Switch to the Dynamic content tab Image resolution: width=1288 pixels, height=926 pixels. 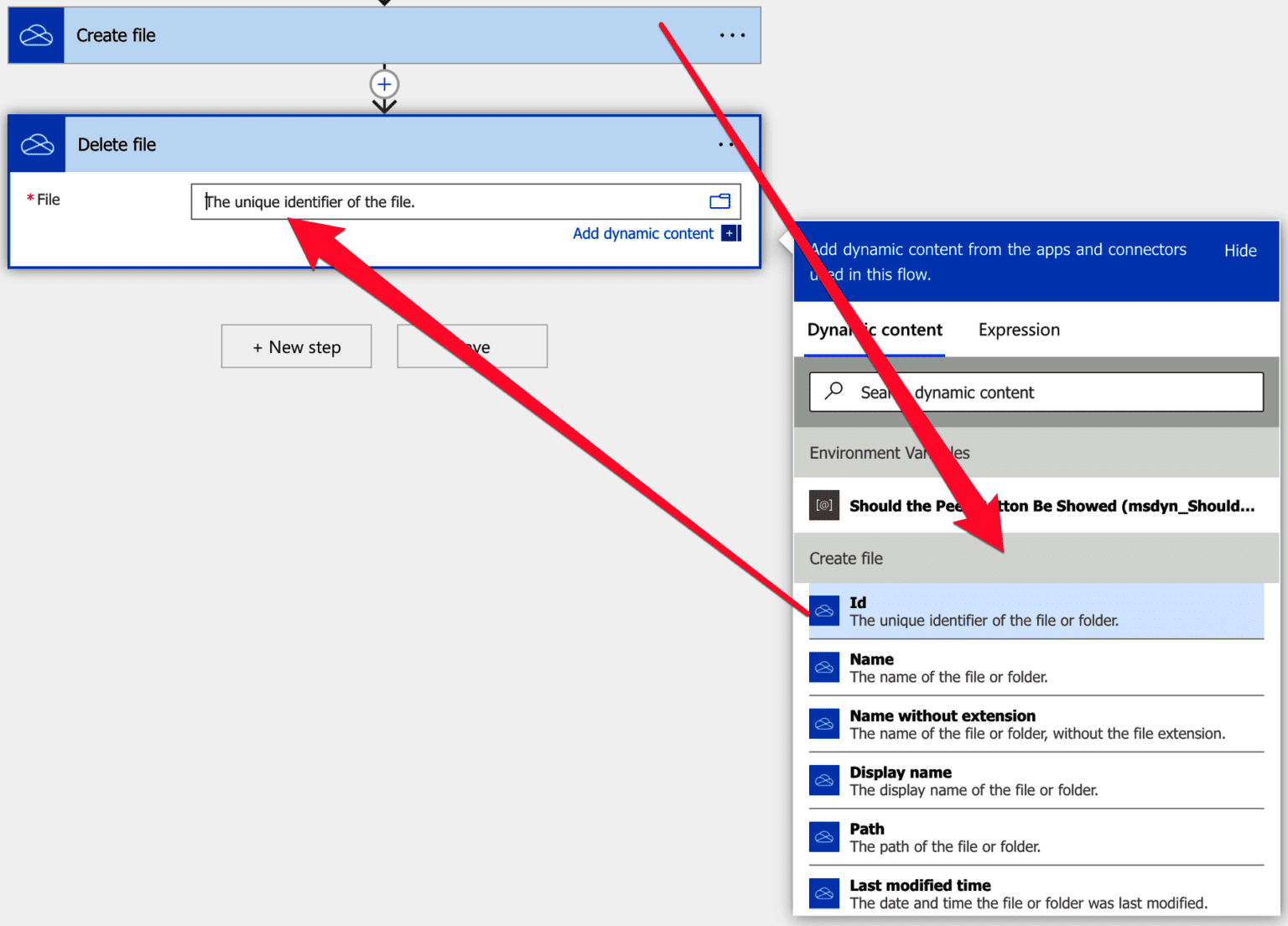(875, 330)
